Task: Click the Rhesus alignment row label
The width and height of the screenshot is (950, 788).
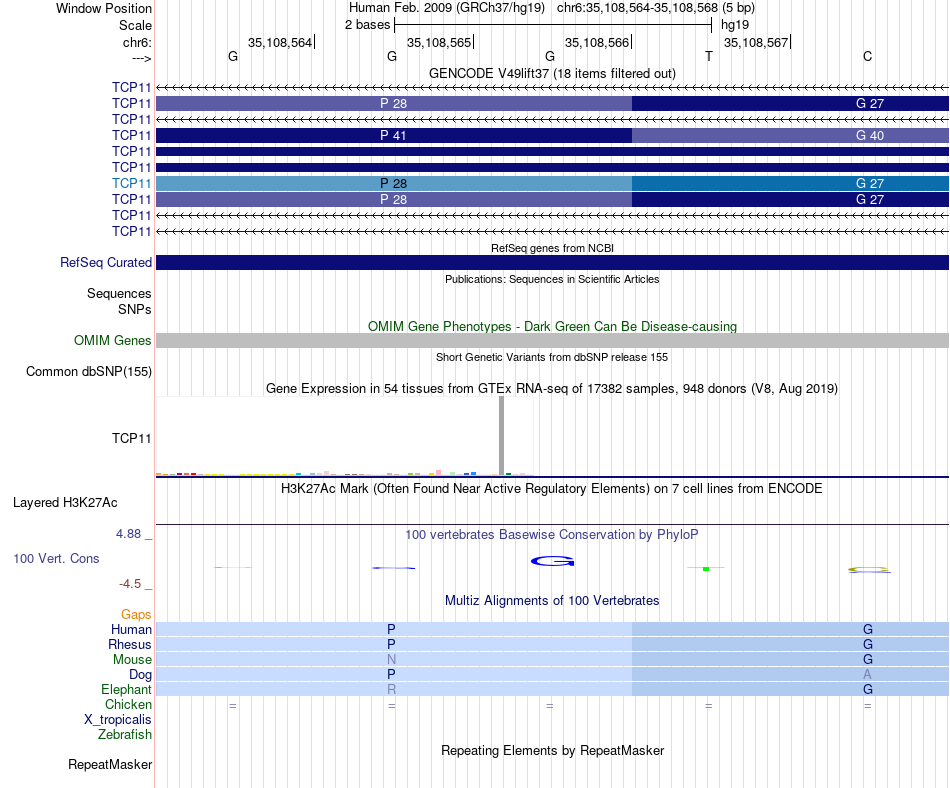Action: [x=130, y=644]
